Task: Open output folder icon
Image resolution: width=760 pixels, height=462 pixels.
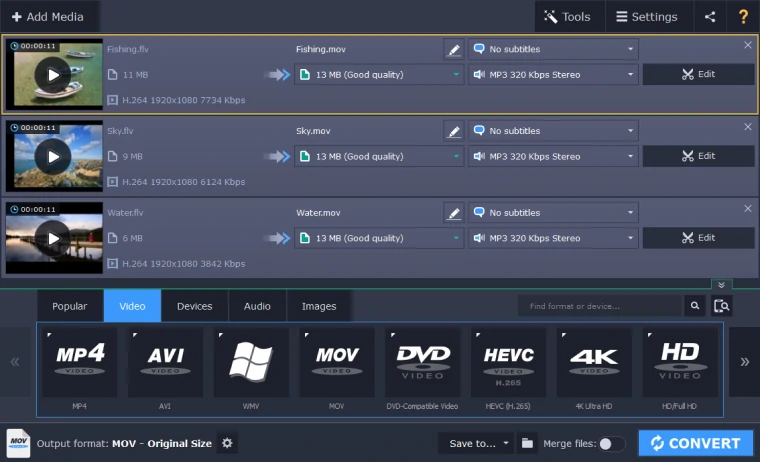Action: [x=527, y=444]
